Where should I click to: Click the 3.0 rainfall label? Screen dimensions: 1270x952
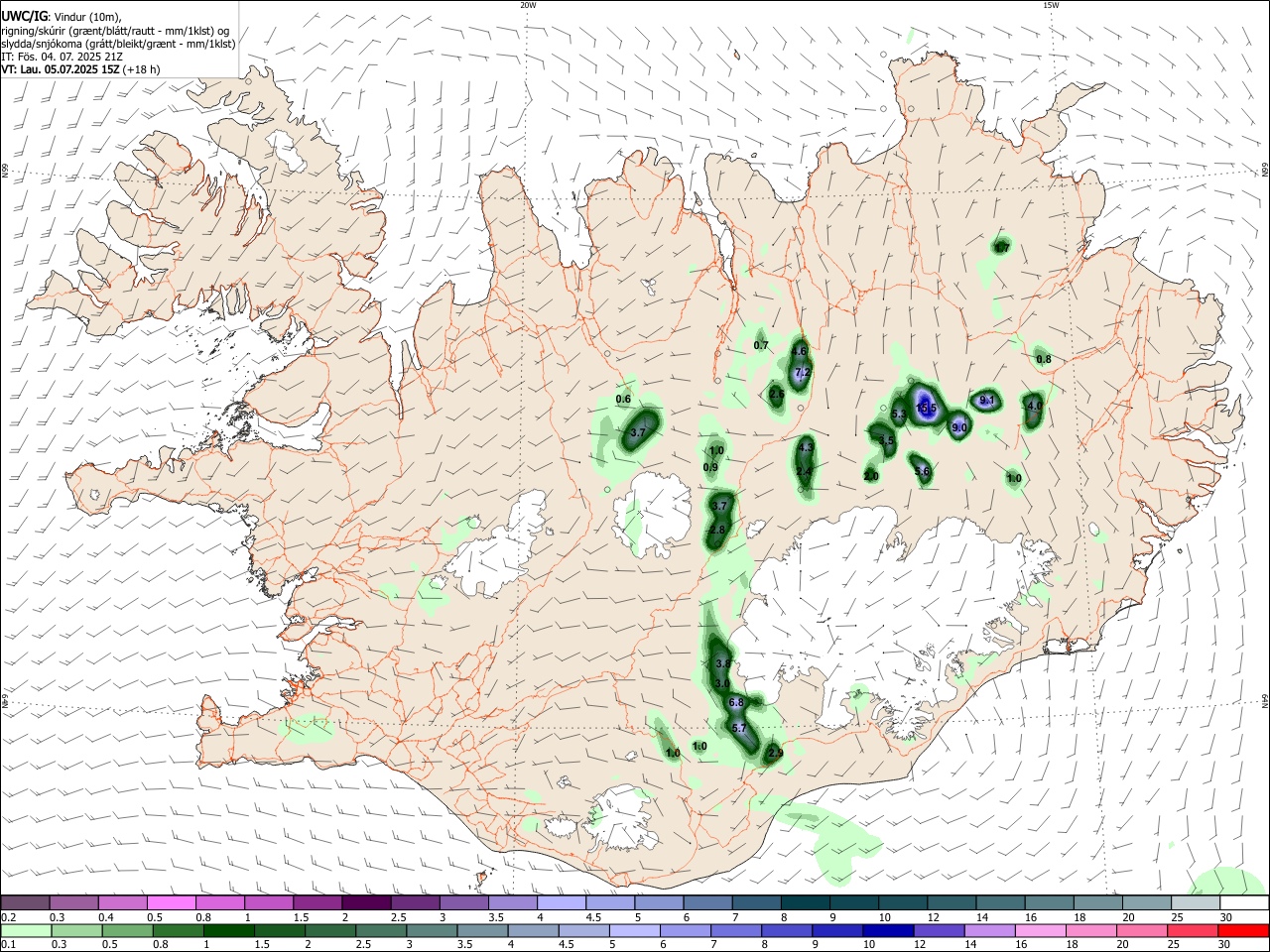tap(722, 684)
